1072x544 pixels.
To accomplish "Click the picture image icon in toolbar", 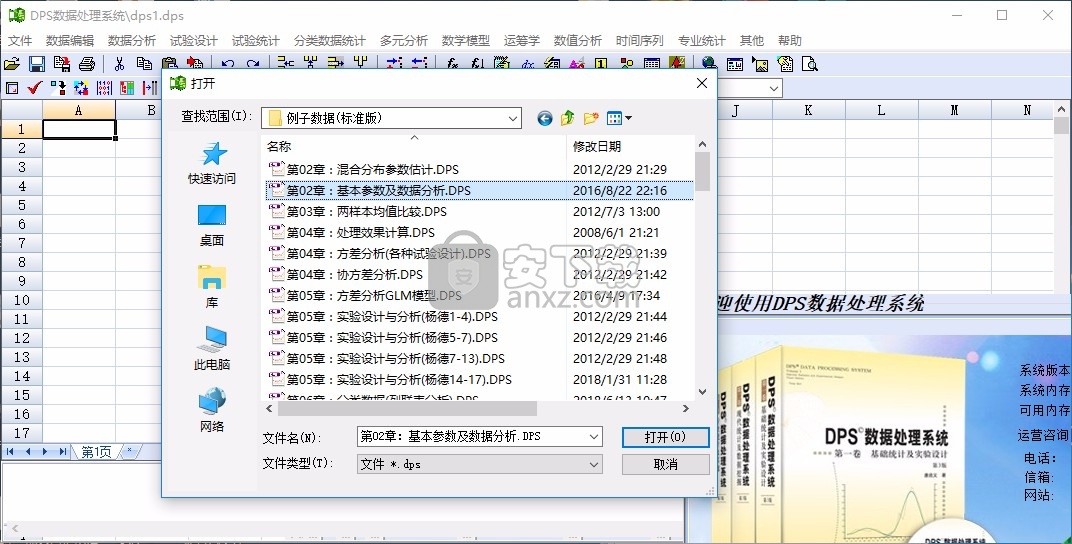I will tap(760, 64).
